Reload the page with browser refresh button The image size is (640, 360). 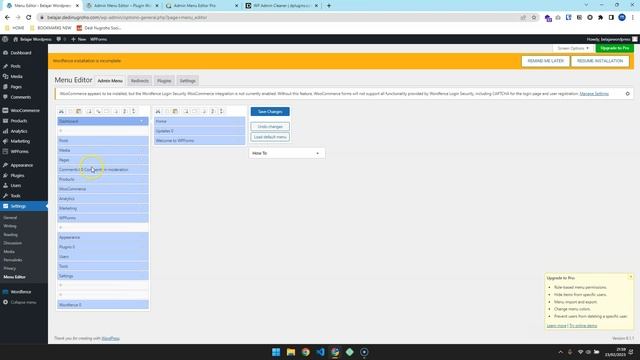29,18
